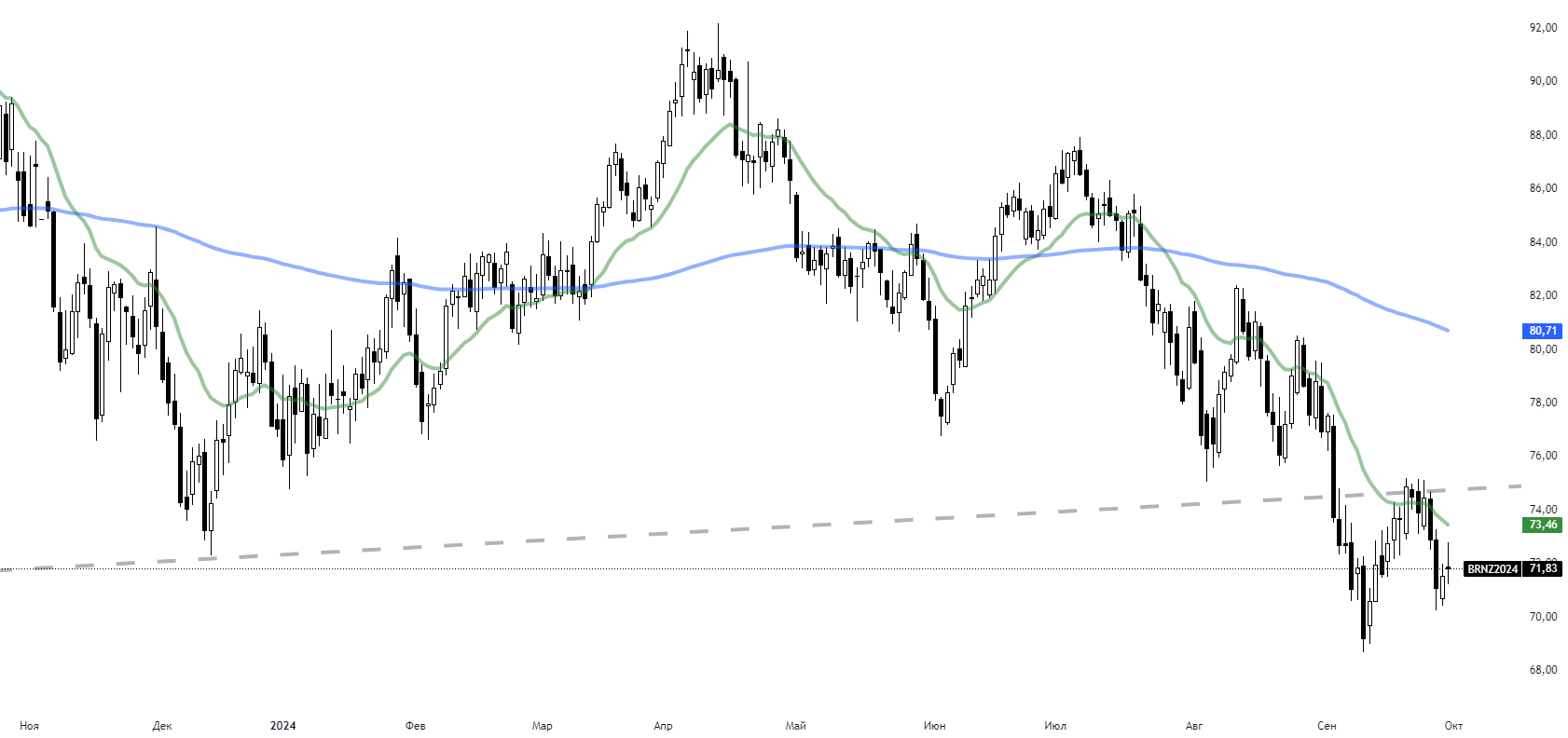Click the Июл label on time axis
The image size is (1568, 738).
pos(1055,726)
